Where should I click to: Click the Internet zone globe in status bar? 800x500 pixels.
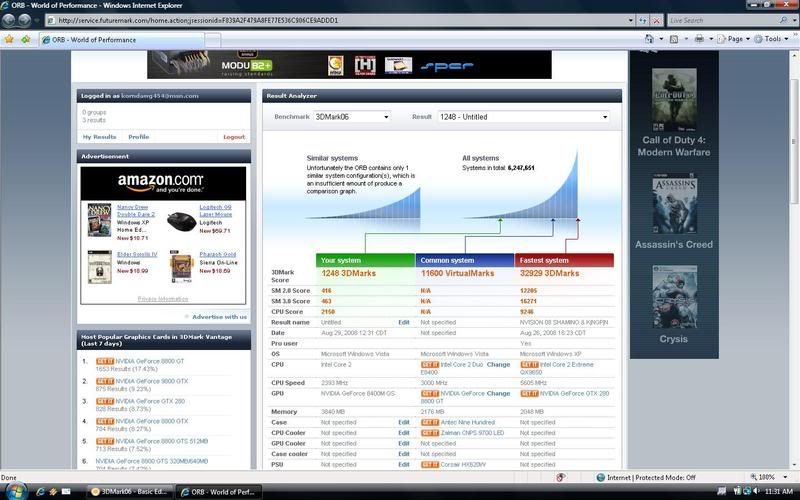601,478
